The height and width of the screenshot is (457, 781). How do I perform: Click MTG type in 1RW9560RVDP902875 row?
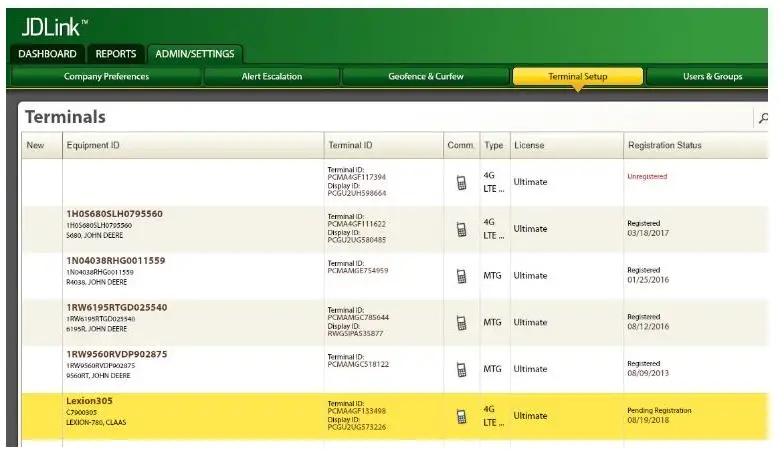tap(492, 369)
